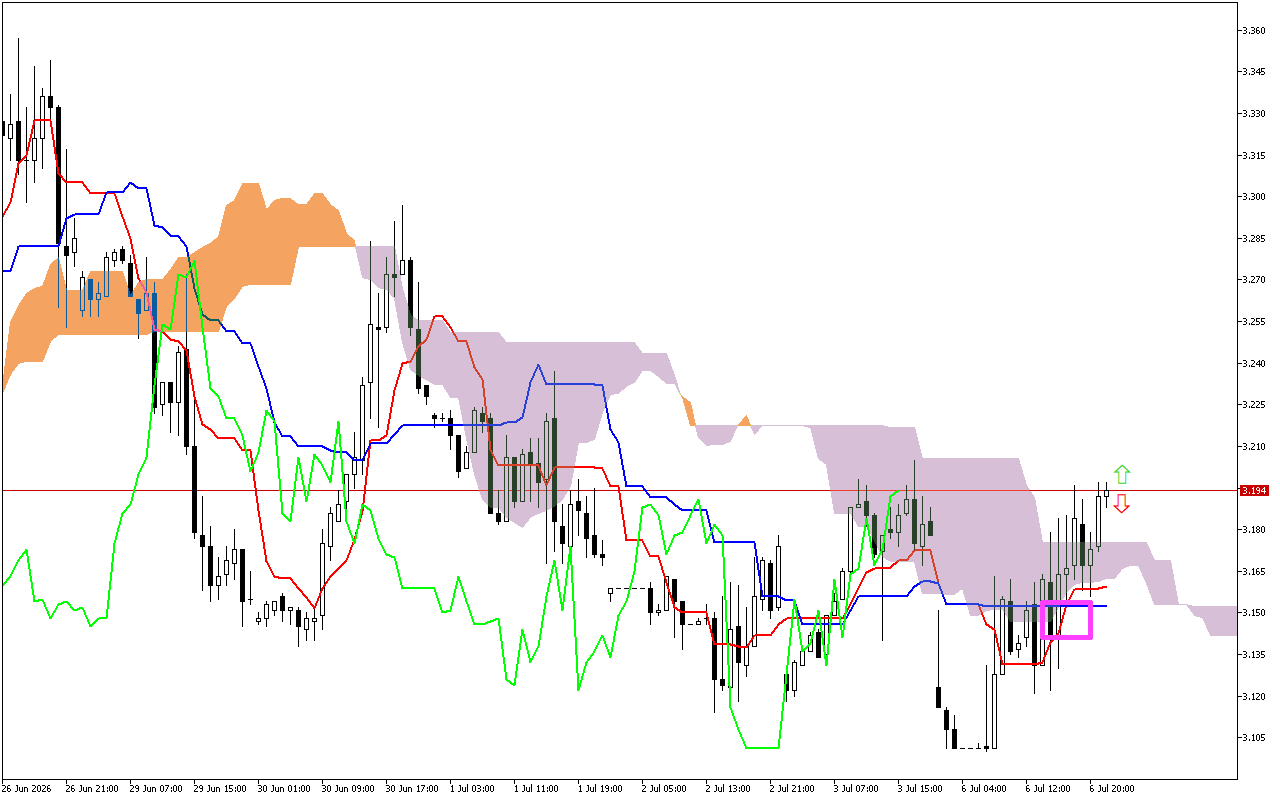Click the 3.270 price axis label

pyautogui.click(x=1254, y=280)
